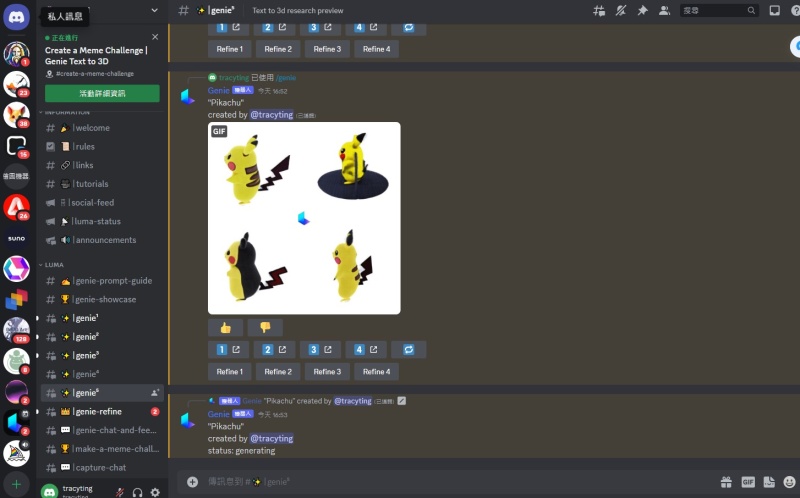
Task: Open the Threads icon in header
Action: coord(599,11)
